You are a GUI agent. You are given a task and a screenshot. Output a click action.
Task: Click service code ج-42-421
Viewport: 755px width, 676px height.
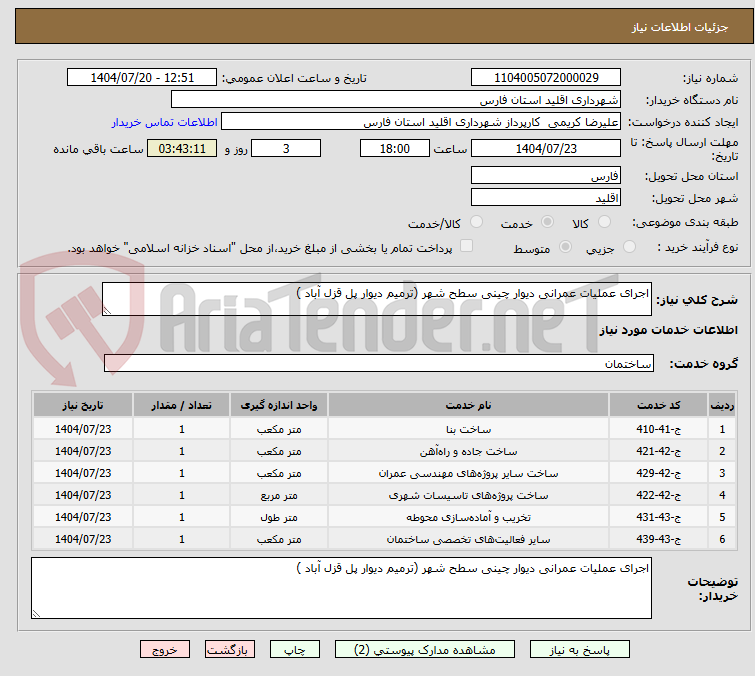(x=658, y=451)
